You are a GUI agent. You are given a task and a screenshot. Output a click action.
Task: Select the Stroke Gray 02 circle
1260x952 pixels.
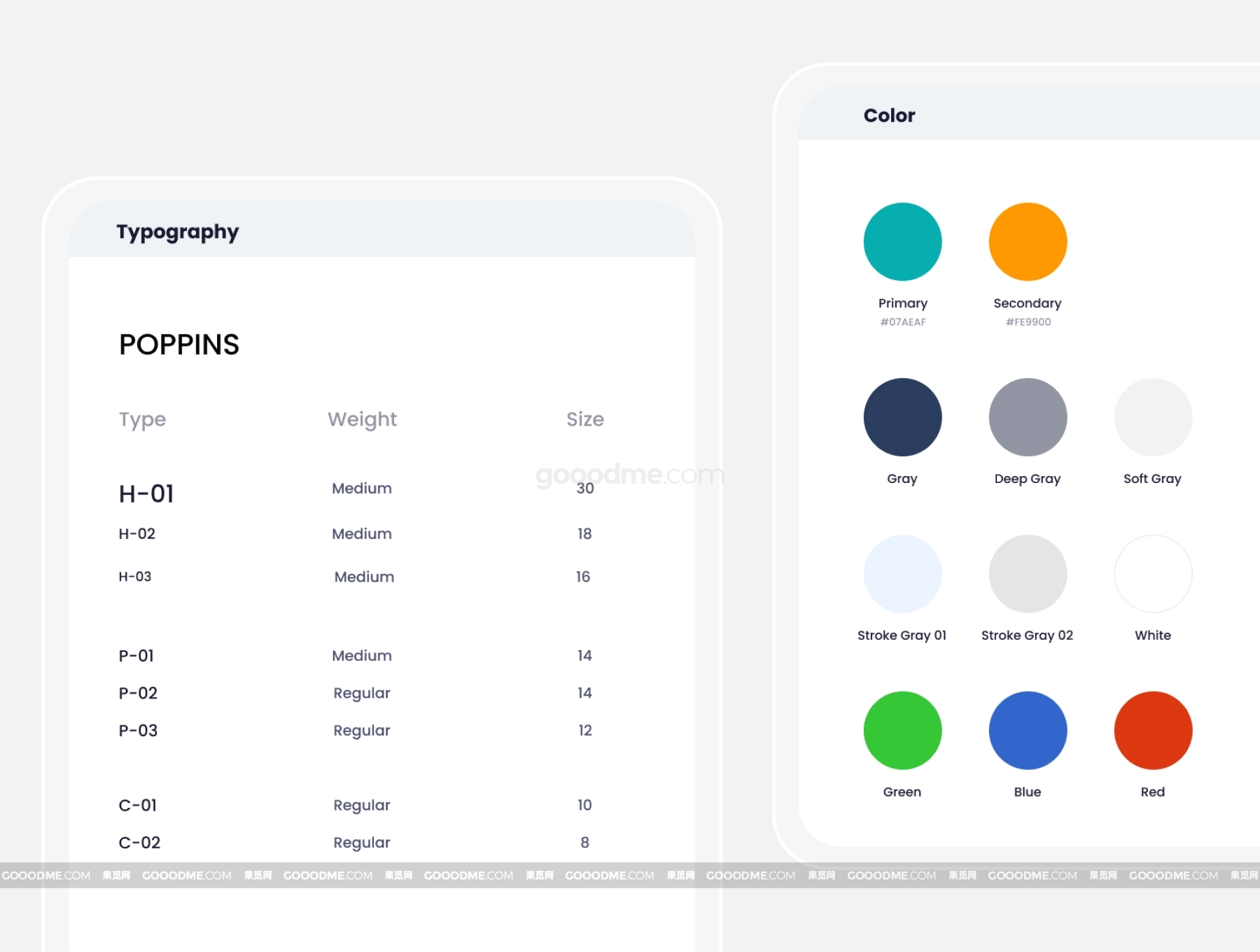coord(1028,574)
